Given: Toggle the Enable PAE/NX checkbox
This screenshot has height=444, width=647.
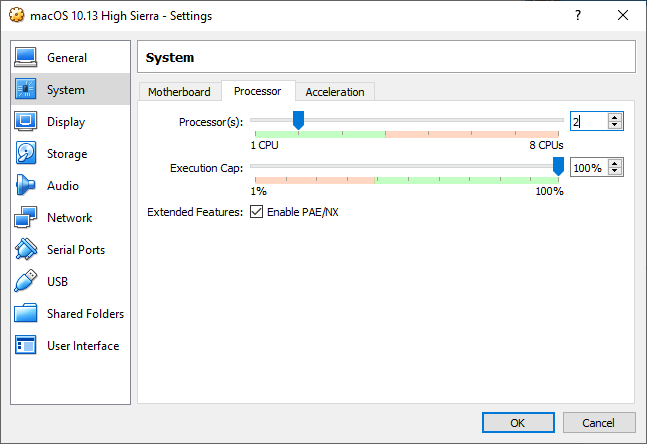Looking at the screenshot, I should [257, 212].
